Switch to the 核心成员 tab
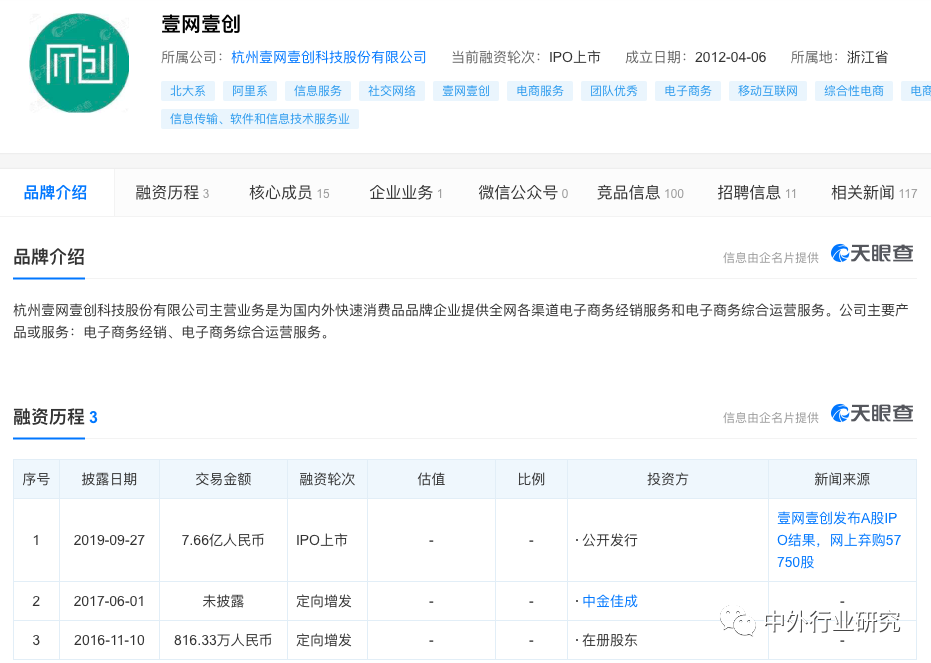 point(288,193)
